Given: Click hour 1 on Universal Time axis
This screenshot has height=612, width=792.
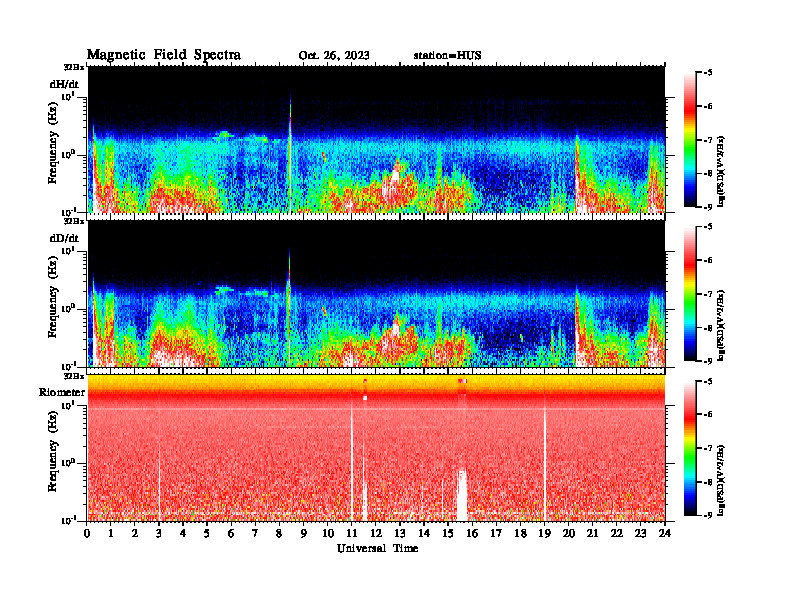Looking at the screenshot, I should (111, 534).
